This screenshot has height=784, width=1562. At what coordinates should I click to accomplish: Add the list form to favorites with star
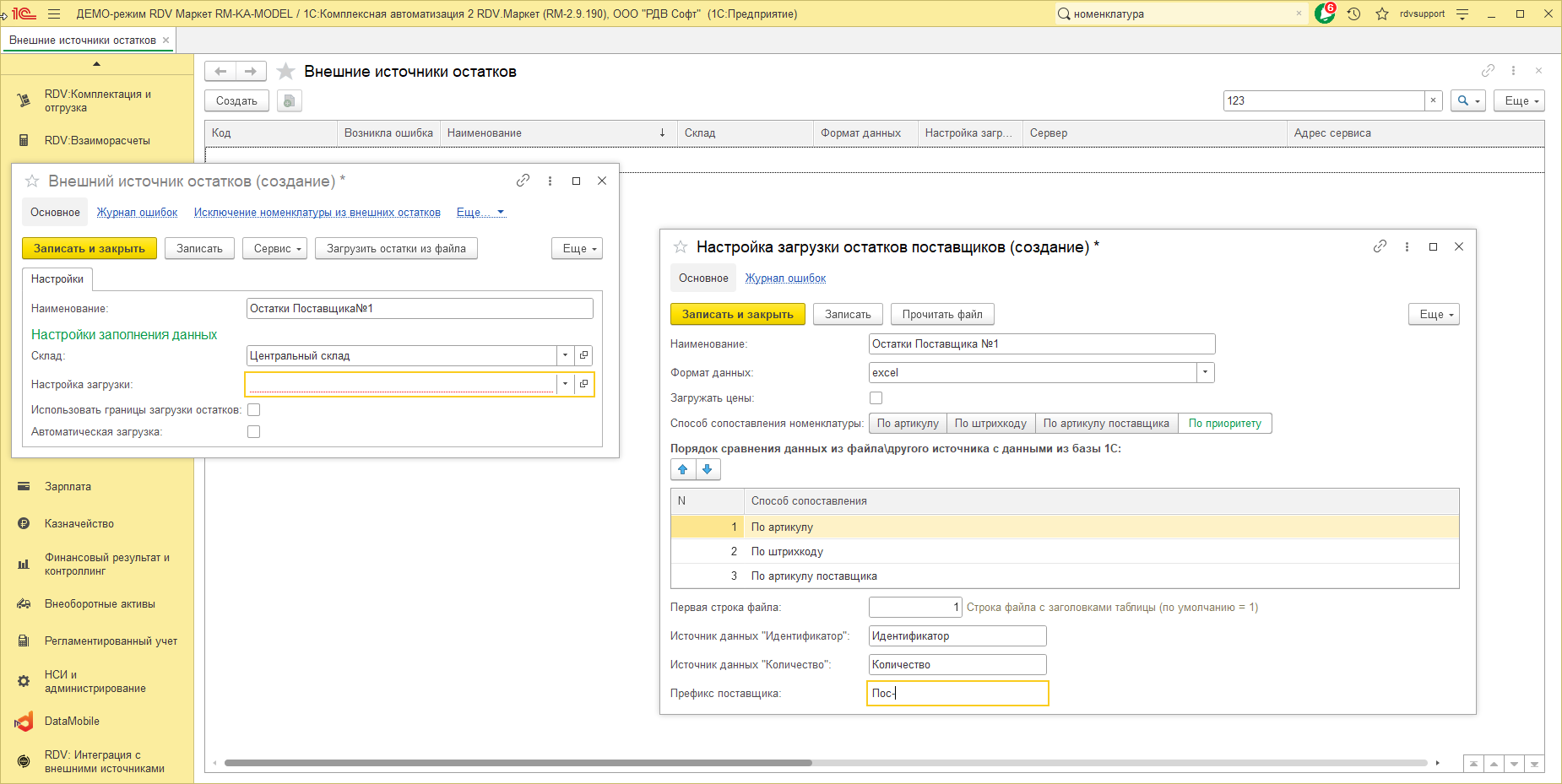tap(286, 72)
